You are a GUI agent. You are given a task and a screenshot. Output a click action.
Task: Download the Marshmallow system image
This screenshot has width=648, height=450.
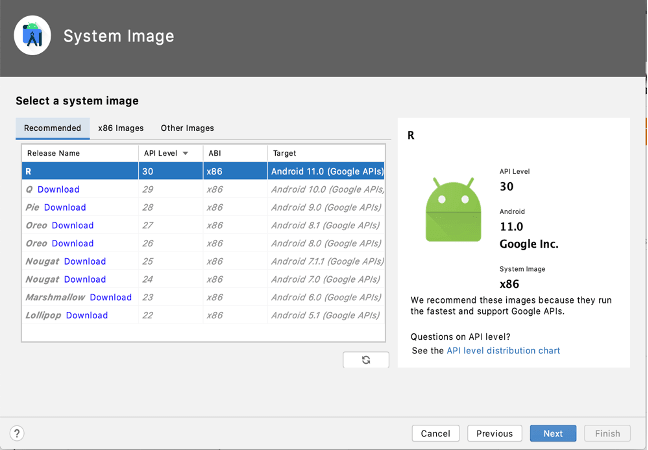coord(110,297)
